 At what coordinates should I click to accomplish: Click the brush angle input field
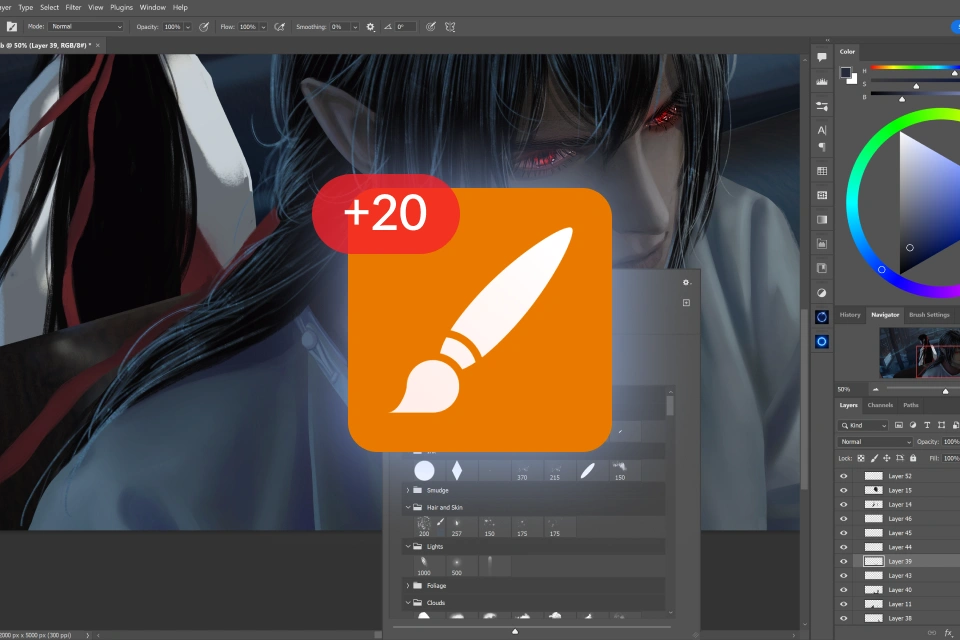[x=406, y=27]
